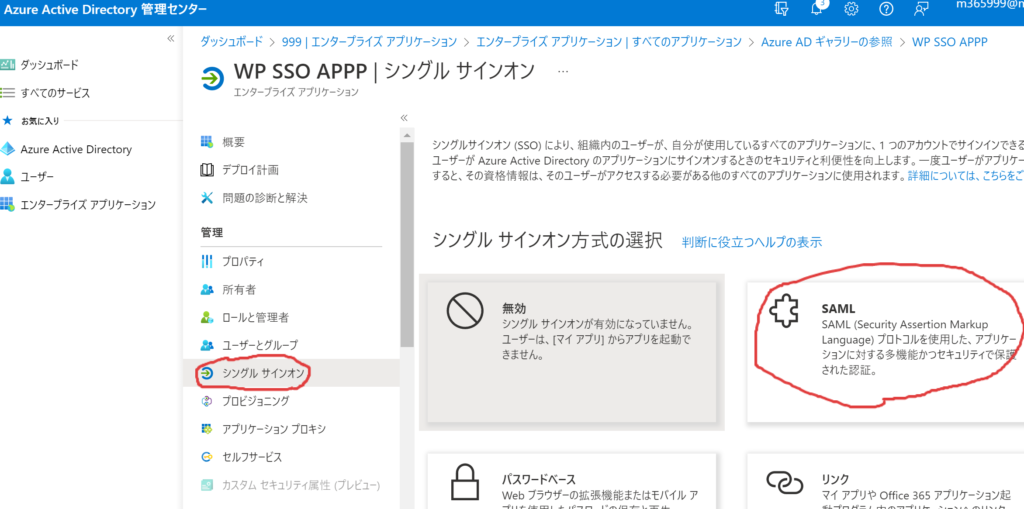Click the カスタム セキュリティ属性 icon

click(206, 485)
